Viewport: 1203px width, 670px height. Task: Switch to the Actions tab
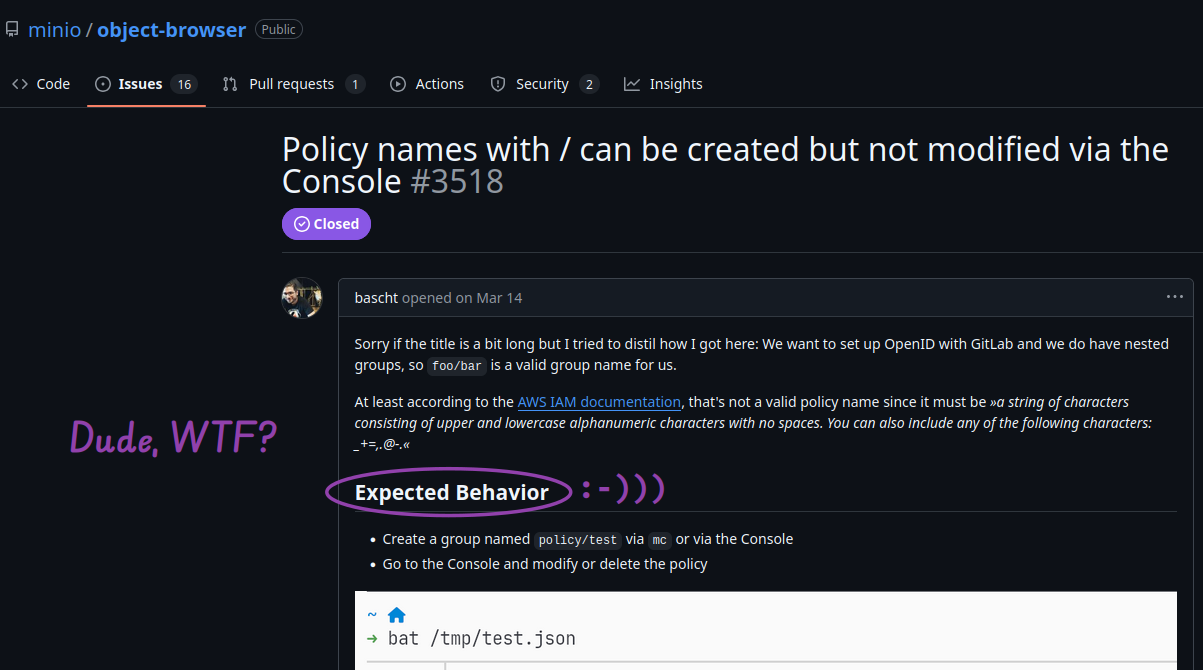[427, 84]
